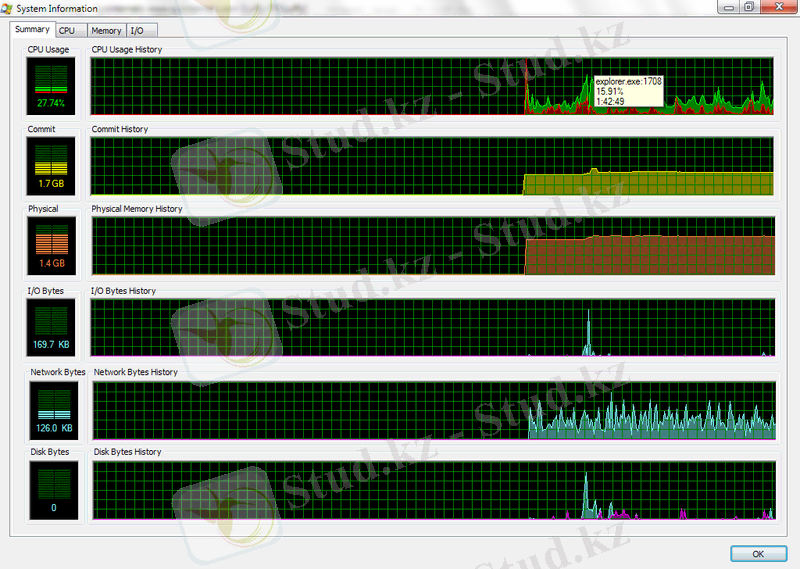Click the explorer.exe:1708 tooltip text
The image size is (800, 569).
[629, 82]
